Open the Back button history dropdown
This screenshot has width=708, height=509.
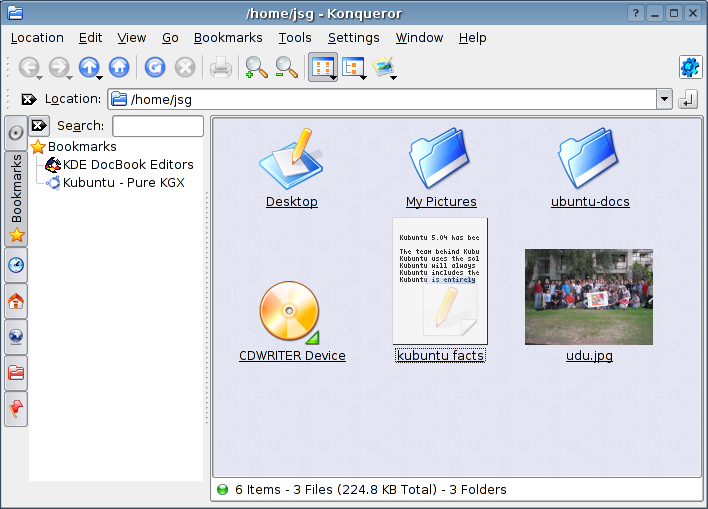40,78
